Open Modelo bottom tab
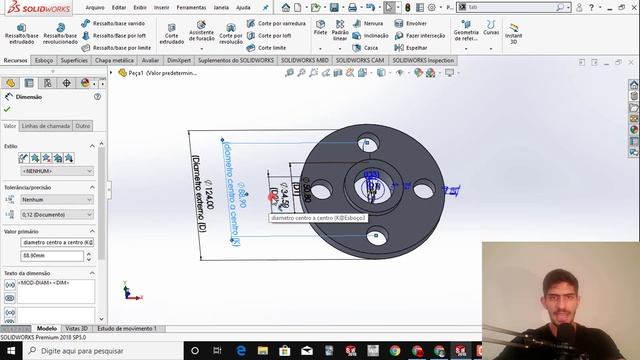 [47, 329]
